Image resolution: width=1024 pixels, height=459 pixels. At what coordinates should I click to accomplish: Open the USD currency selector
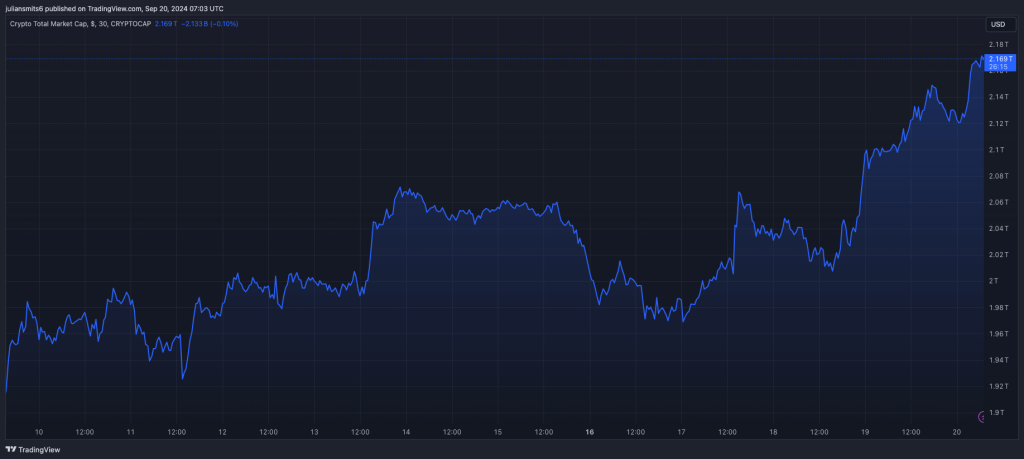point(997,24)
